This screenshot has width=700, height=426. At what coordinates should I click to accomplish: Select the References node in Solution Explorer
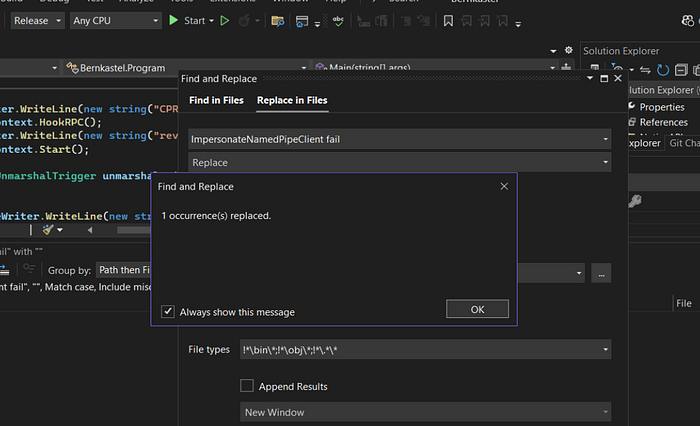tap(663, 122)
